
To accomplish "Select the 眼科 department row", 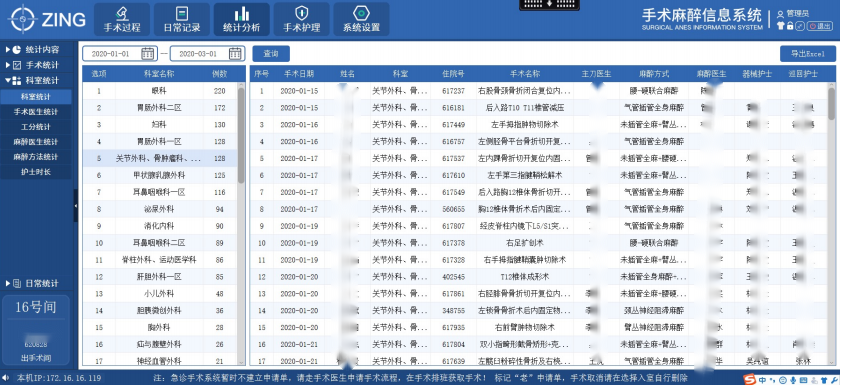I will tap(159, 91).
